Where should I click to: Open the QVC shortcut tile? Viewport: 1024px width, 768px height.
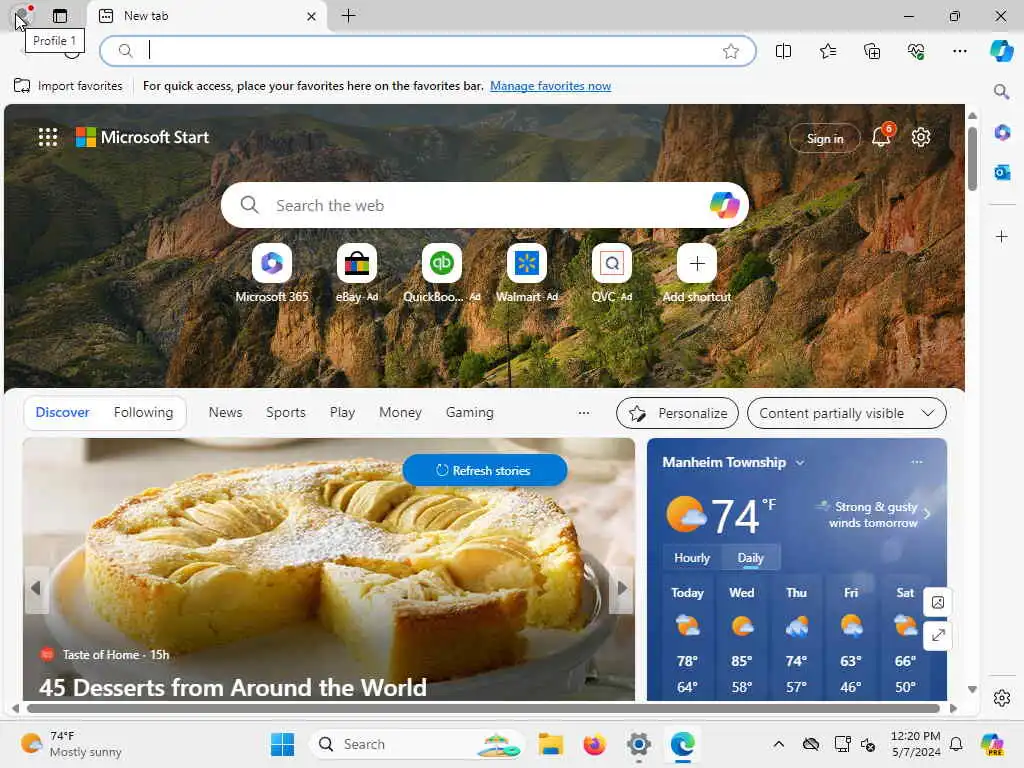[x=612, y=273]
